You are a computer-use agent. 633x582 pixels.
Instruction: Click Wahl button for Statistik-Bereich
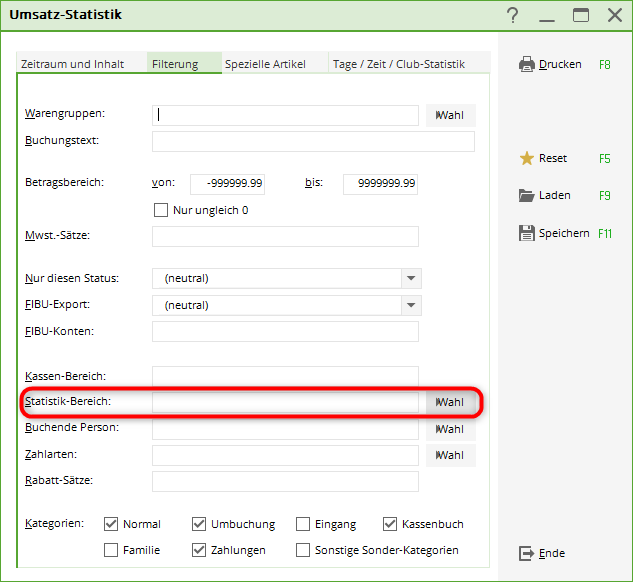(450, 402)
